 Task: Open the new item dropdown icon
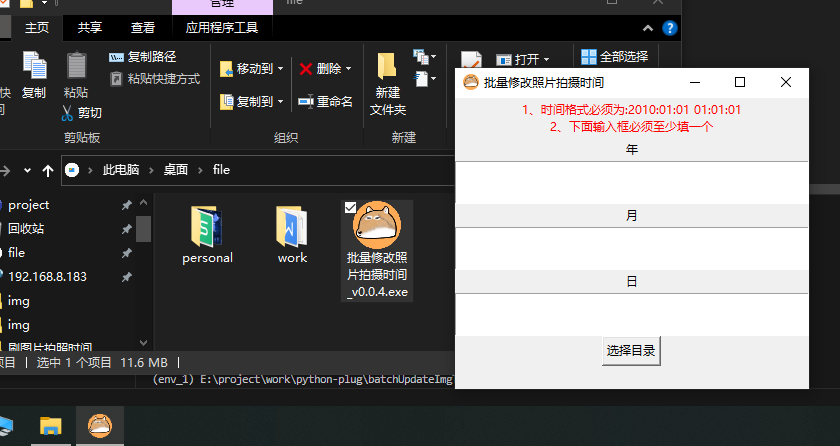[424, 56]
